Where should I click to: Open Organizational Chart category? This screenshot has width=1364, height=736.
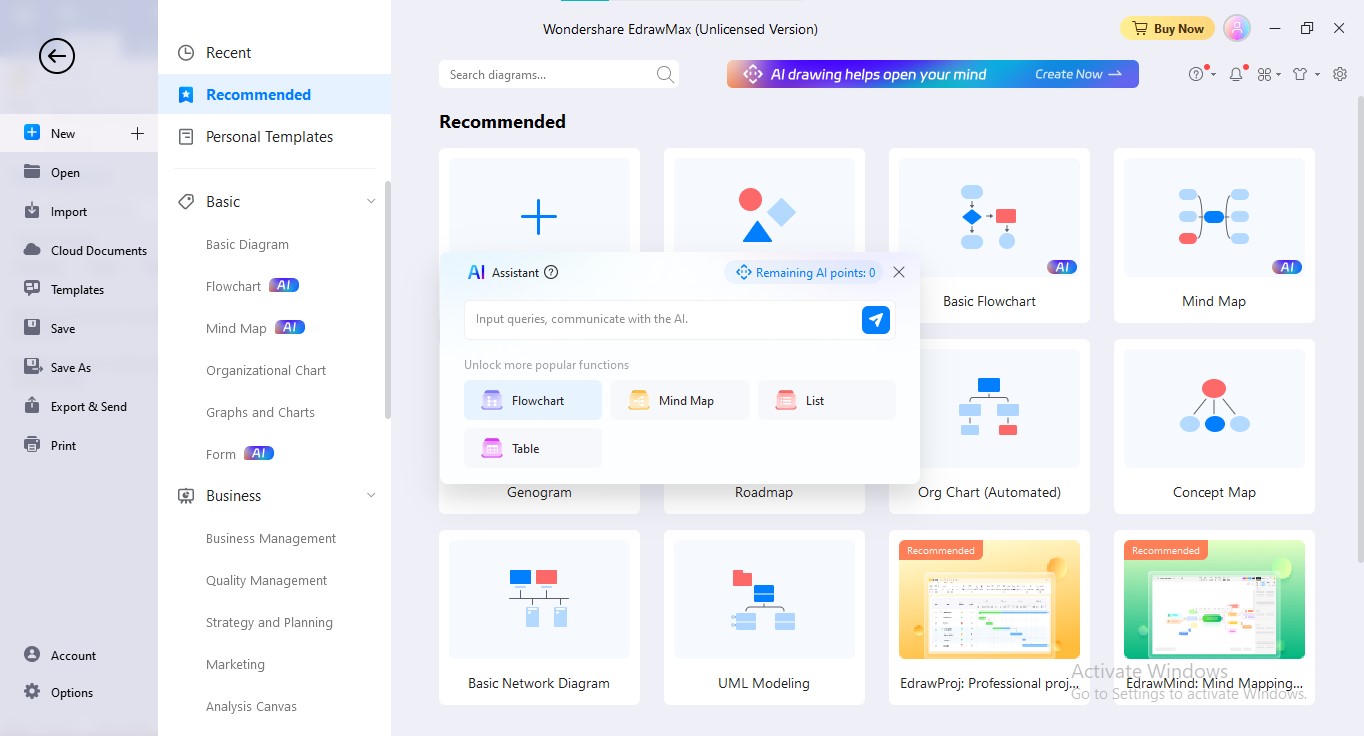(266, 370)
